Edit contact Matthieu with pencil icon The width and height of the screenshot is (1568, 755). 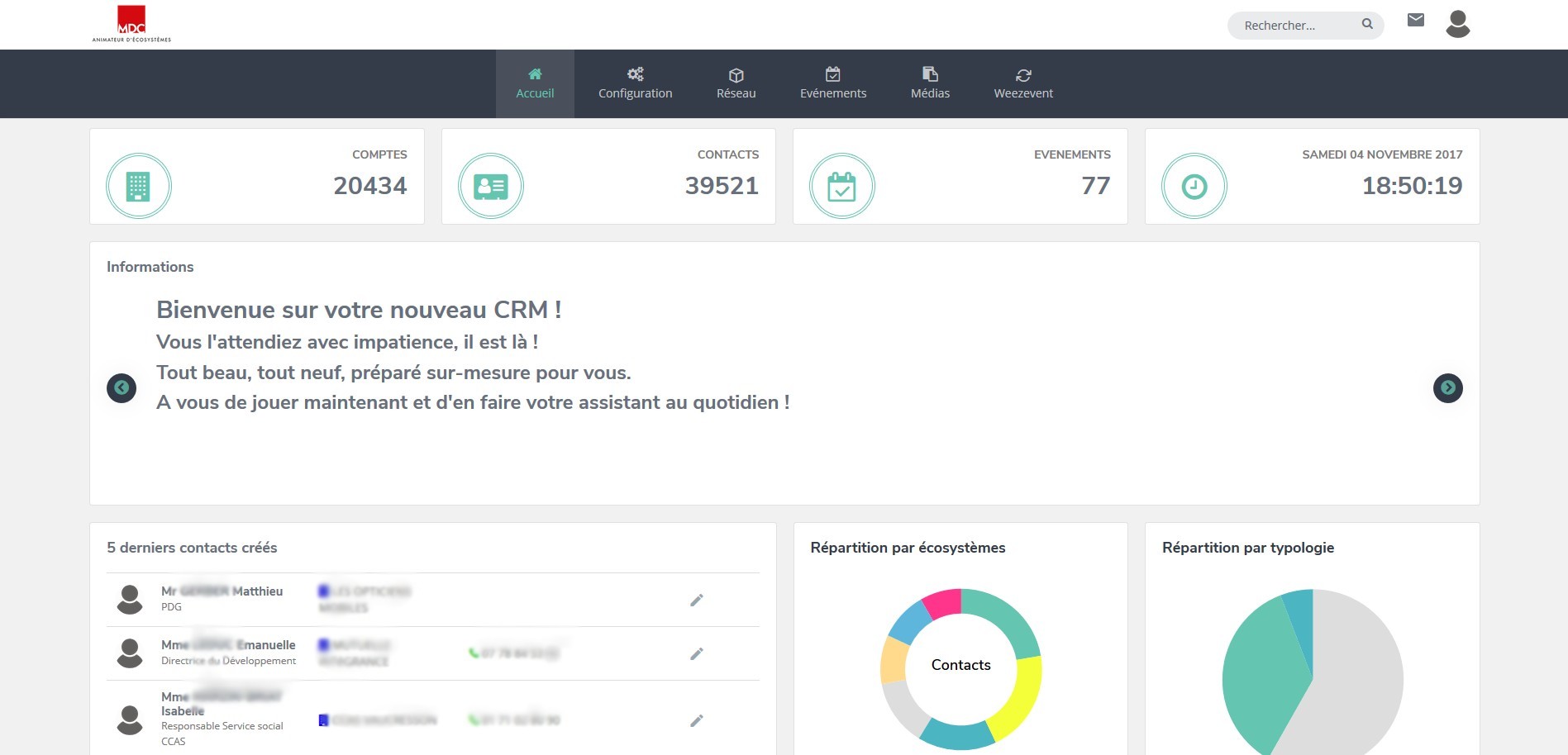tap(697, 601)
